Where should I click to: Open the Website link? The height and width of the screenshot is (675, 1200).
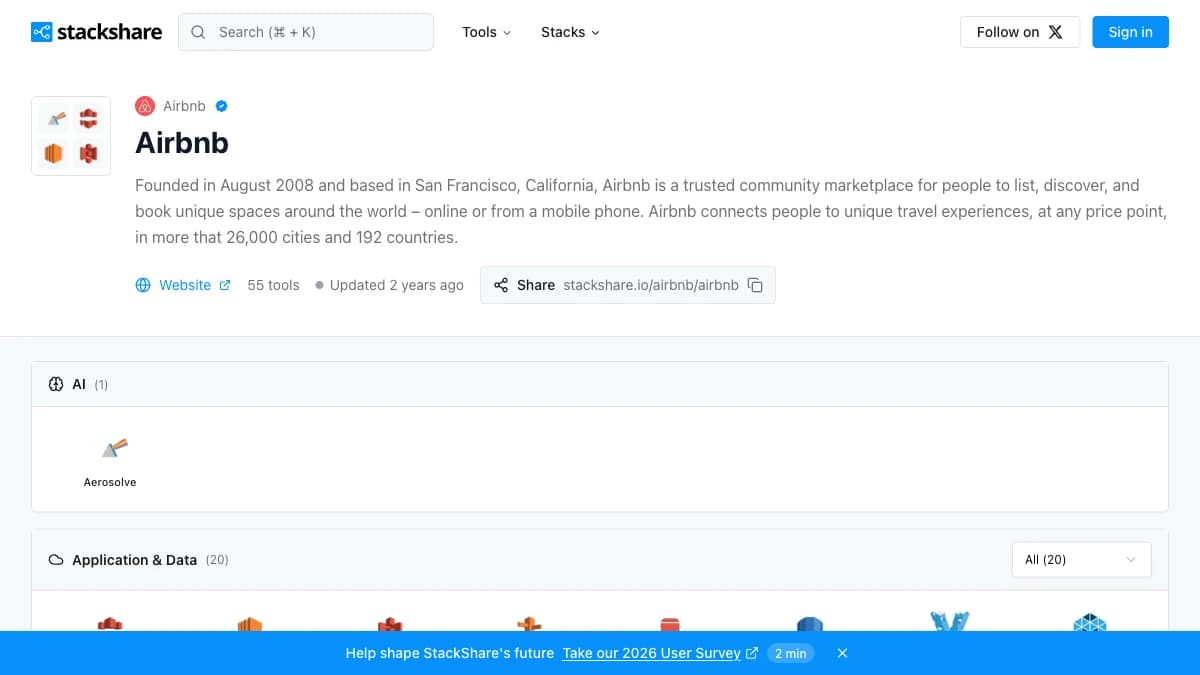coord(185,285)
